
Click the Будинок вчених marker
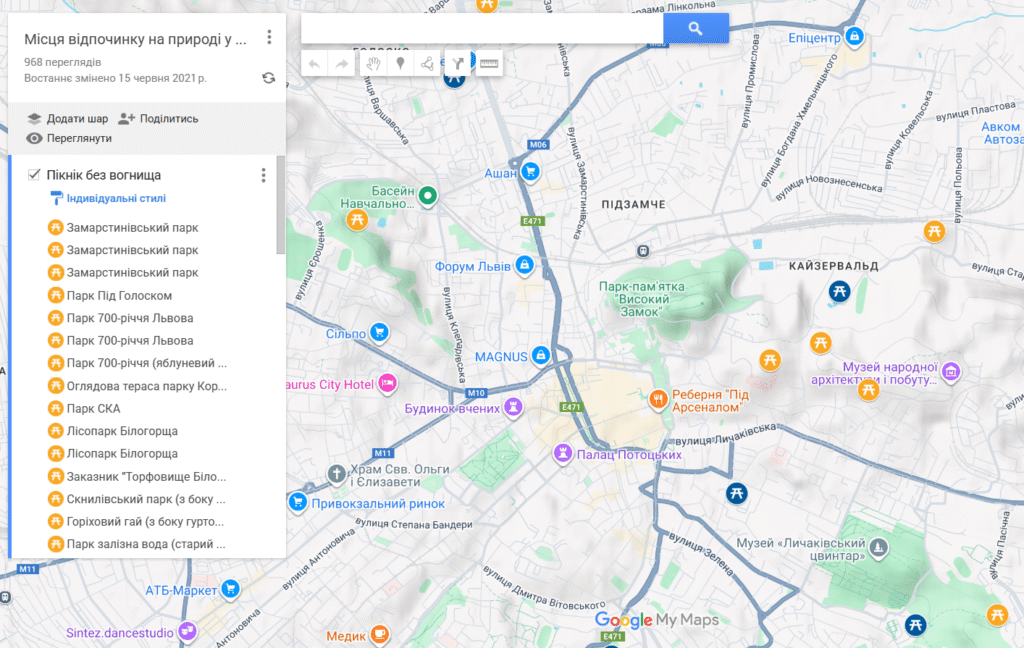pos(514,407)
